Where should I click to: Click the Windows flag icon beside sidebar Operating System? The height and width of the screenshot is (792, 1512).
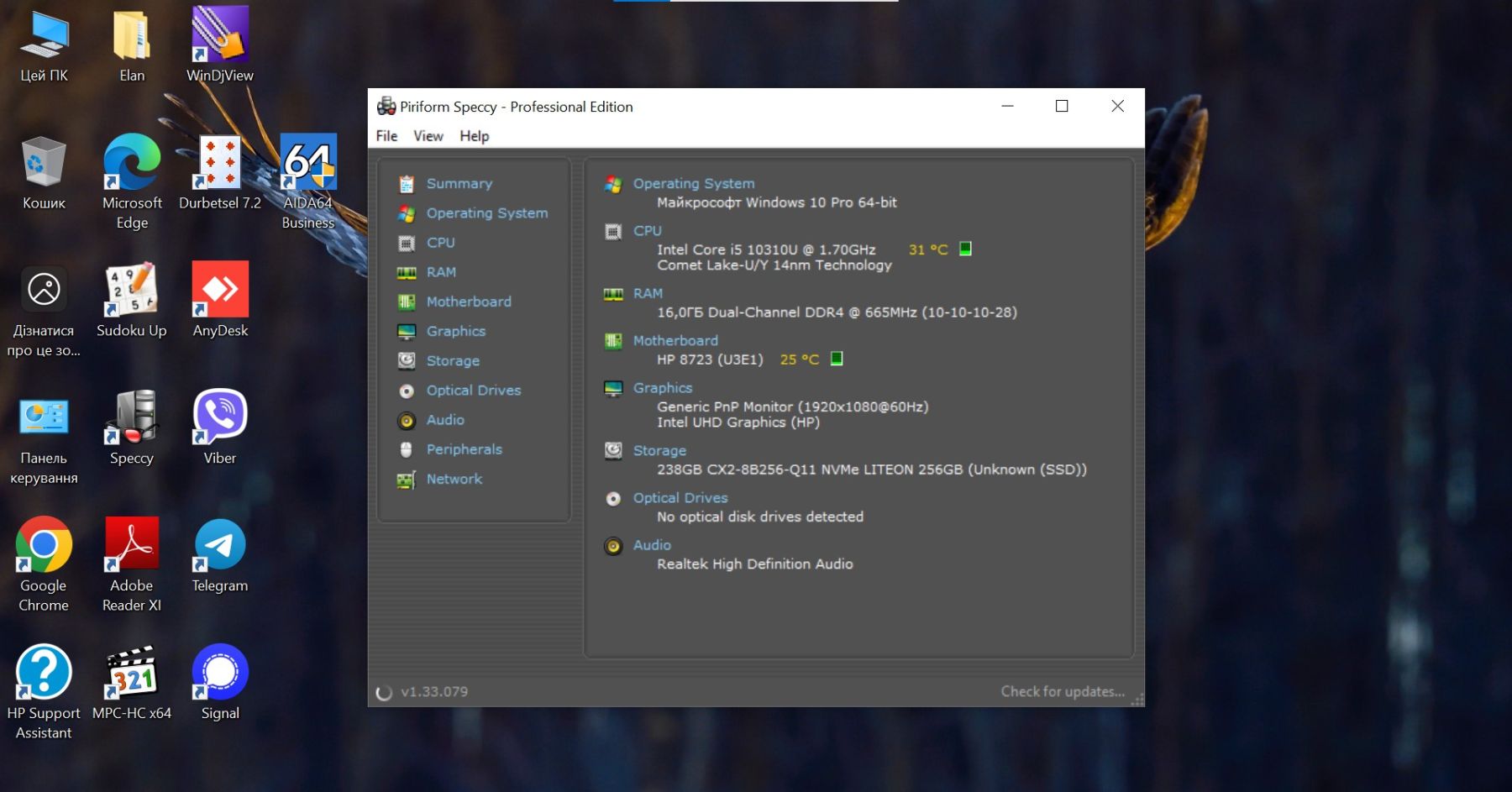click(x=407, y=213)
